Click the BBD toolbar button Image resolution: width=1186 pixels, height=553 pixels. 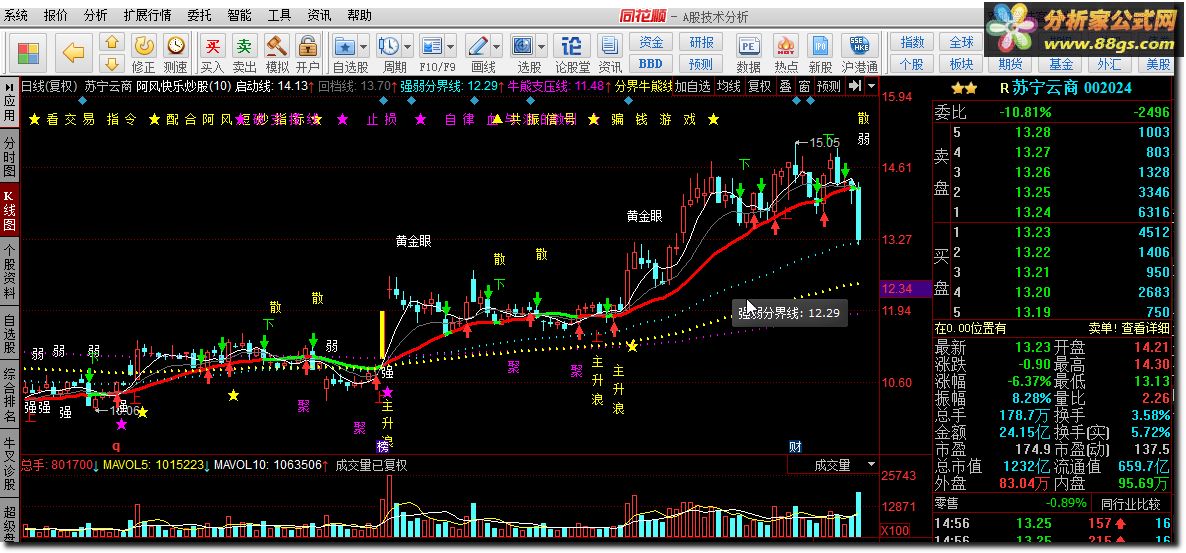pos(650,64)
